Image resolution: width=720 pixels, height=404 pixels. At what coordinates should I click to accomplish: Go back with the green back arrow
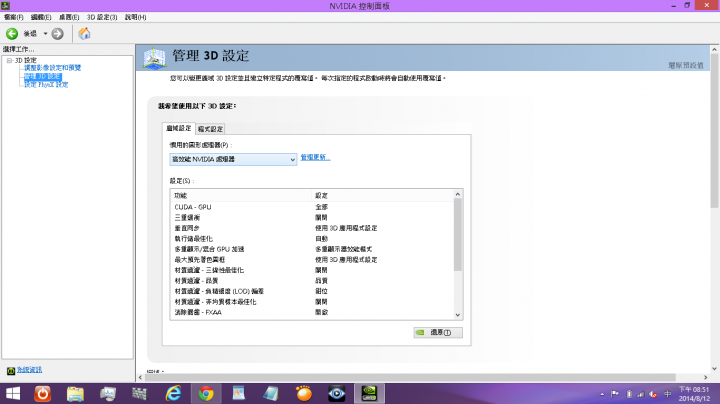tap(12, 34)
